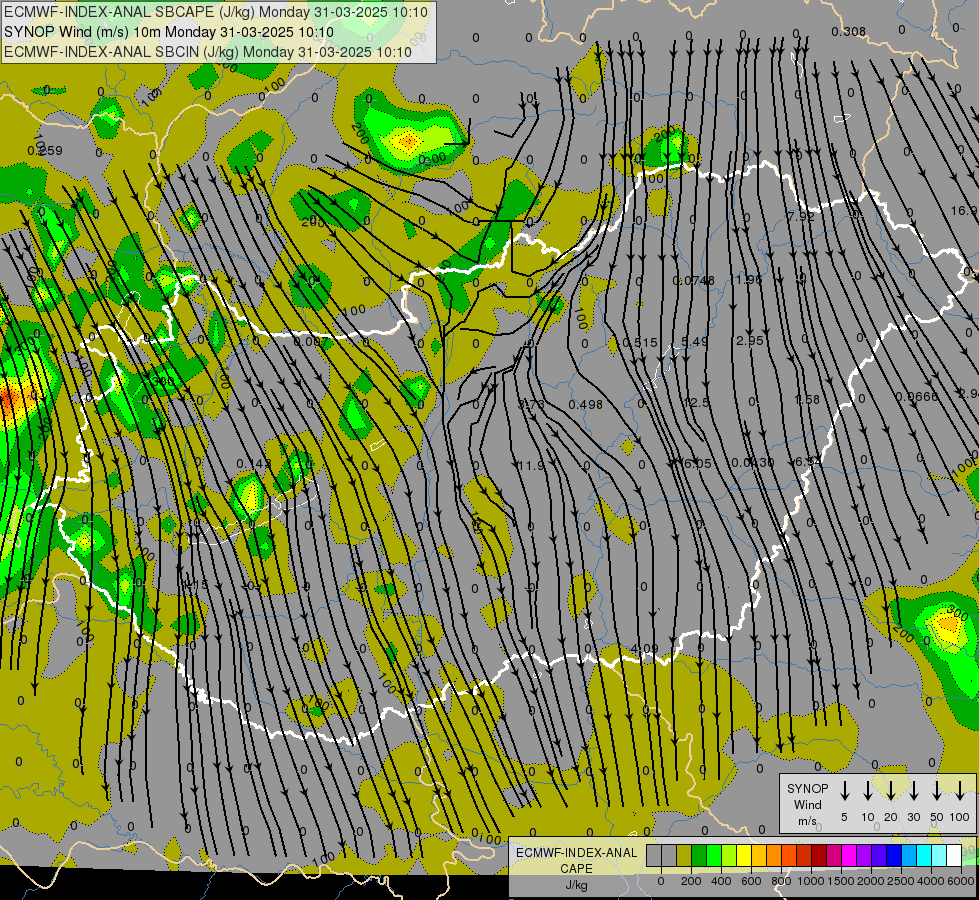Click the map value 5.49
This screenshot has width=979, height=900.
click(694, 342)
